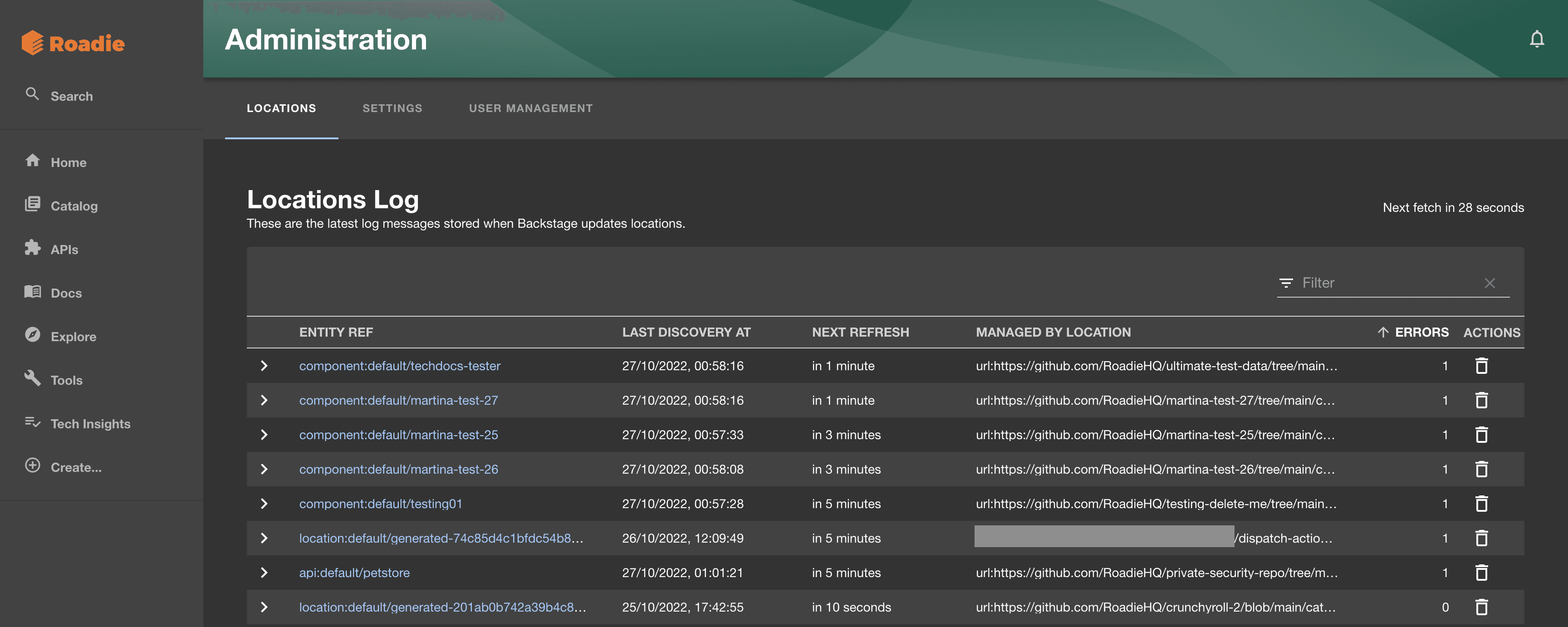Open location:default/generated-74c85d4c1bfdc54b8 link
Viewport: 1568px width, 627px height.
[x=441, y=538]
